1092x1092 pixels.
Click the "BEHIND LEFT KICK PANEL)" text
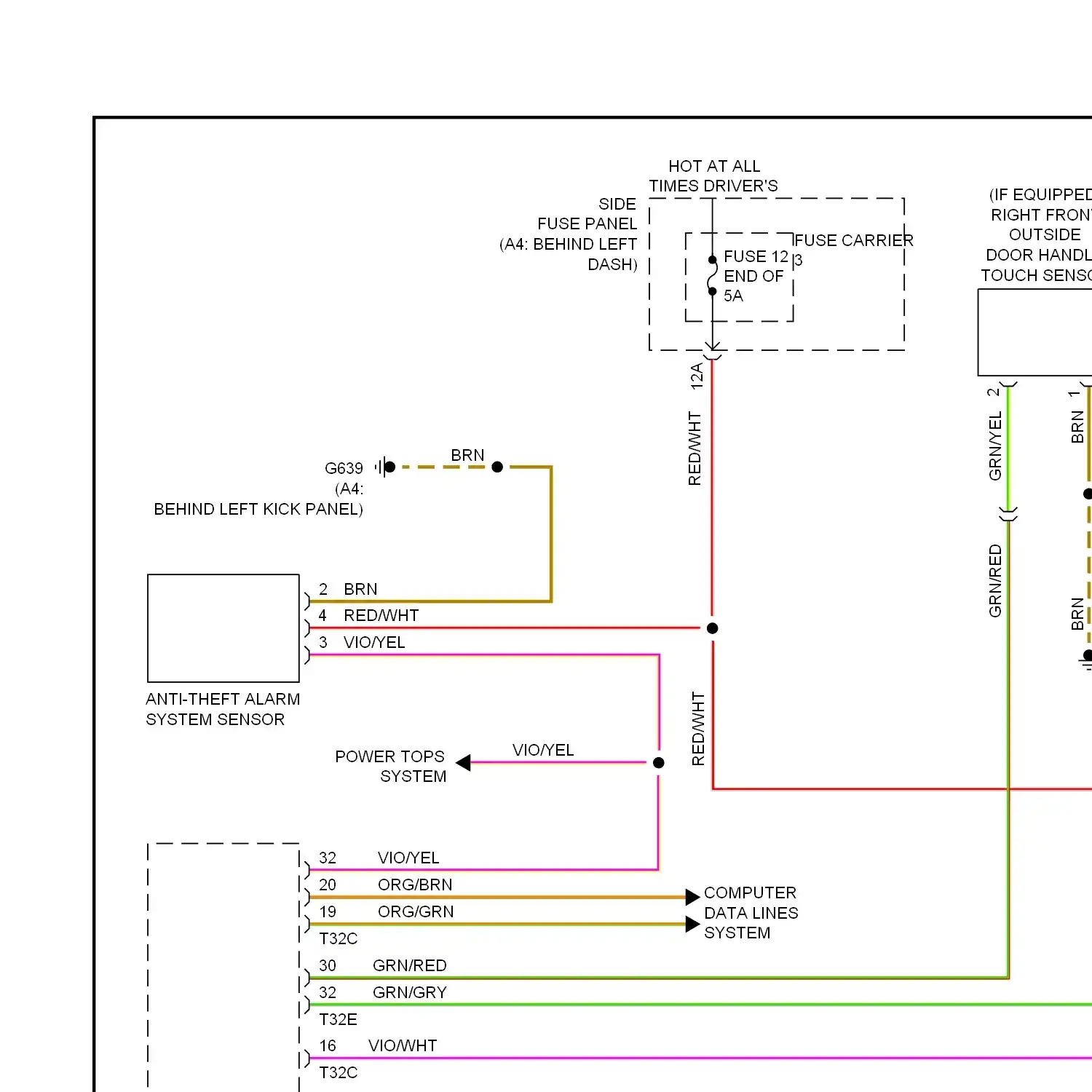tap(258, 509)
